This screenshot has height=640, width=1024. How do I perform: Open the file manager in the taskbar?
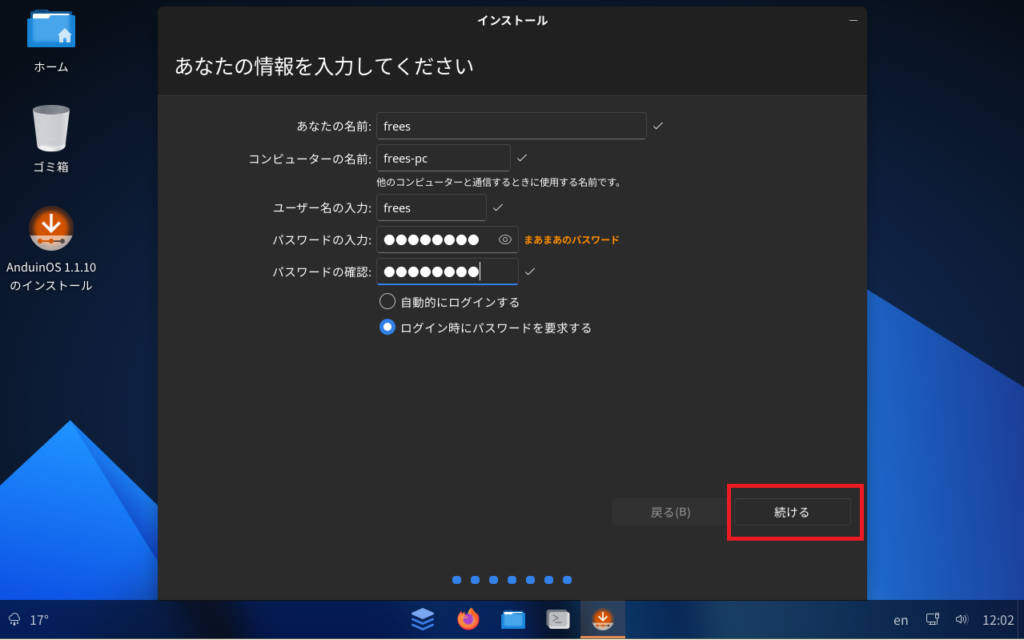pyautogui.click(x=513, y=619)
